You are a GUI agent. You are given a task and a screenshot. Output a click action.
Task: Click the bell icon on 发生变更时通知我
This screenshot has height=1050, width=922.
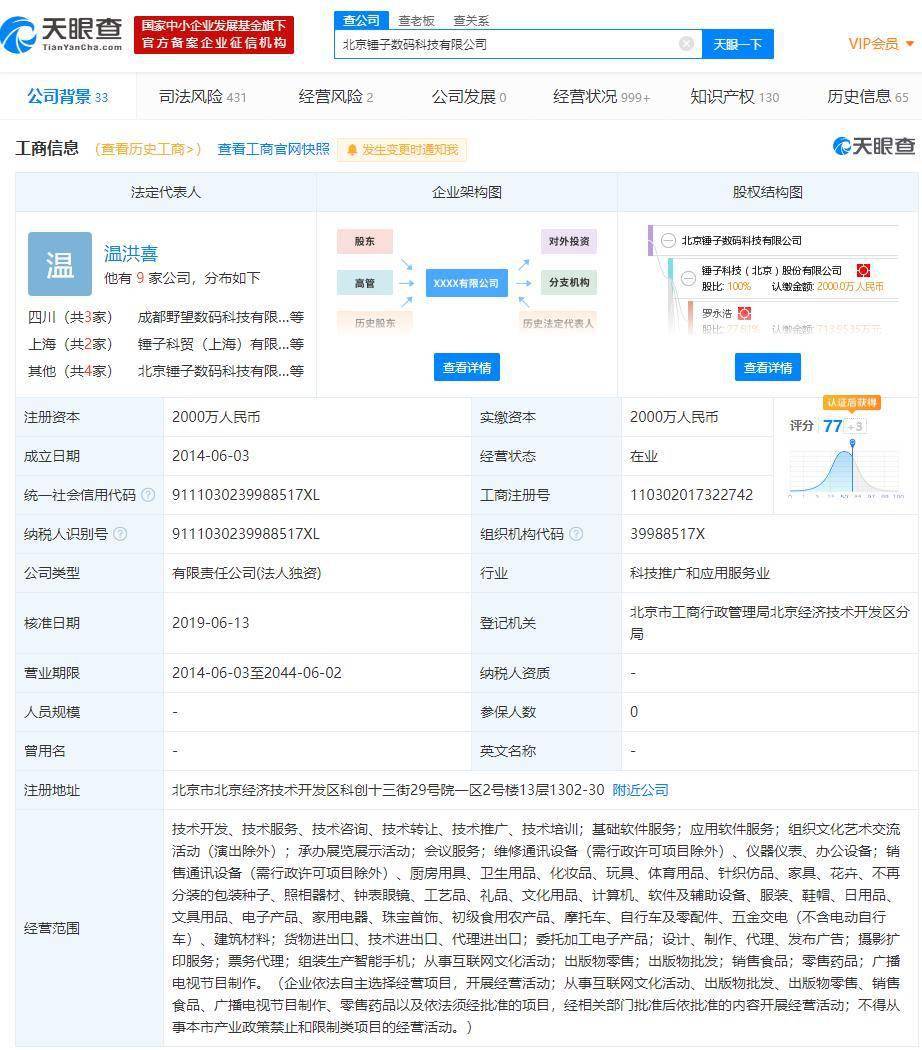(x=351, y=149)
